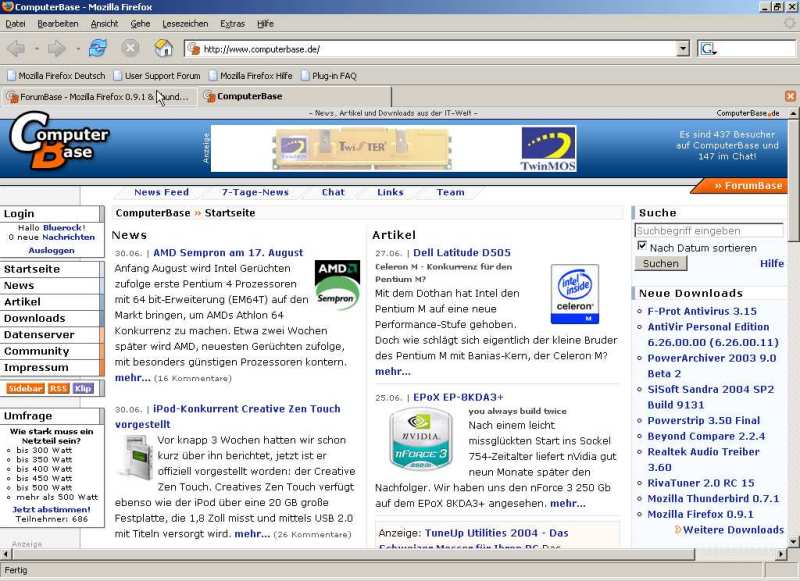The width and height of the screenshot is (800, 581).
Task: Open the Bearbeiten menu
Action: pos(58,23)
